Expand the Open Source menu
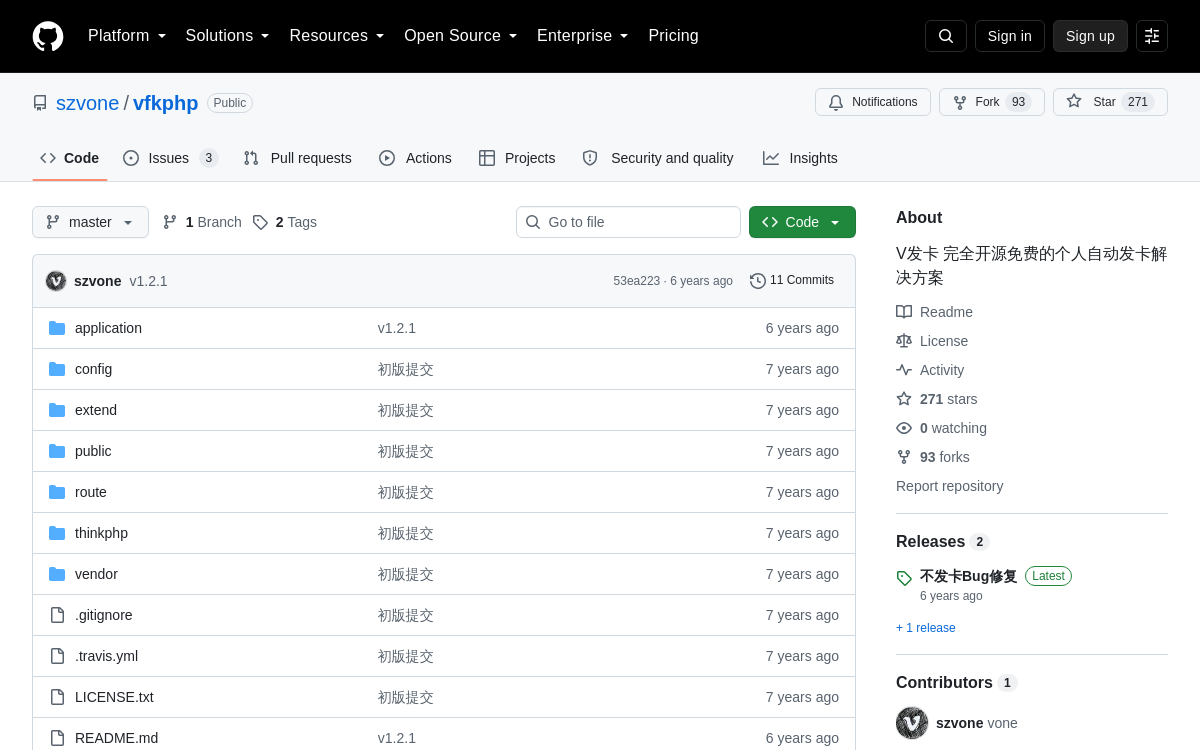Image resolution: width=1200 pixels, height=750 pixels. point(461,36)
